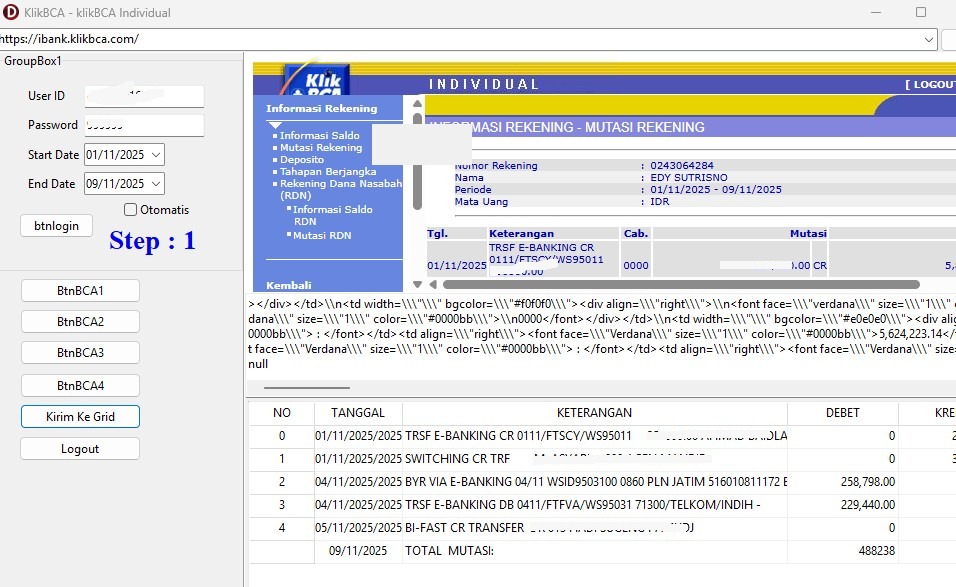Maximize the KlikBCA window

tap(921, 13)
